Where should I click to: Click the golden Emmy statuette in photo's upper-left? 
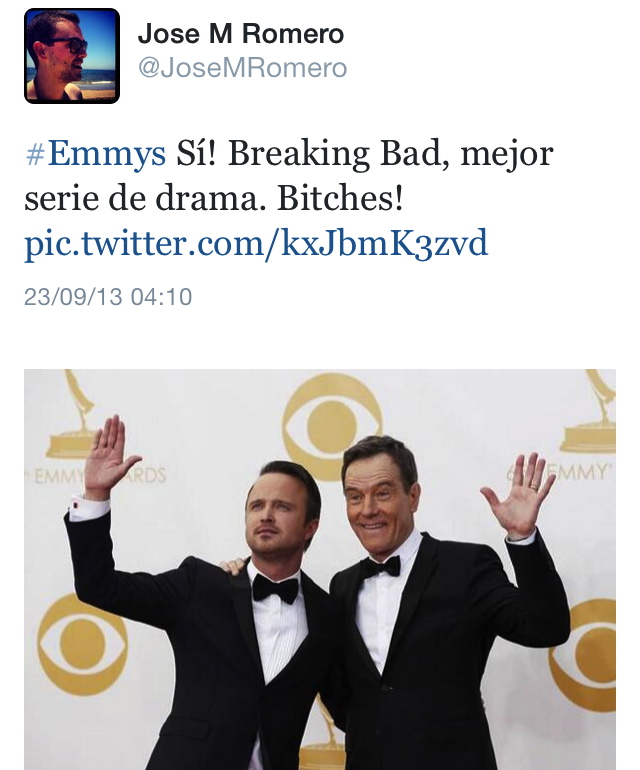[73, 415]
